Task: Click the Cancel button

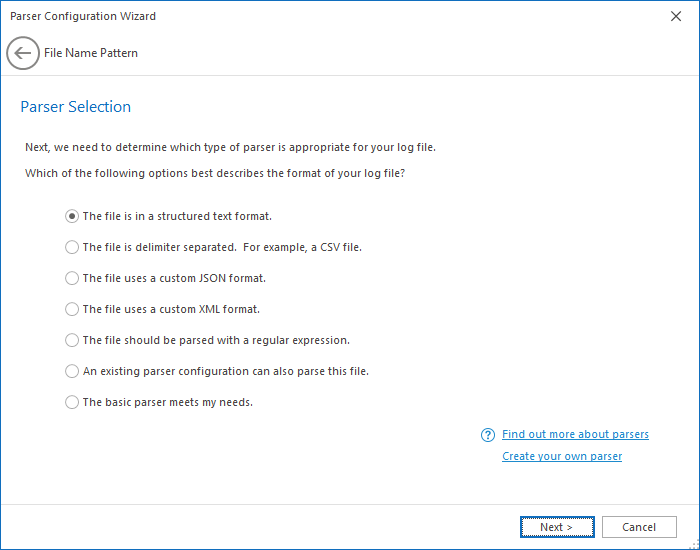Action: [639, 527]
